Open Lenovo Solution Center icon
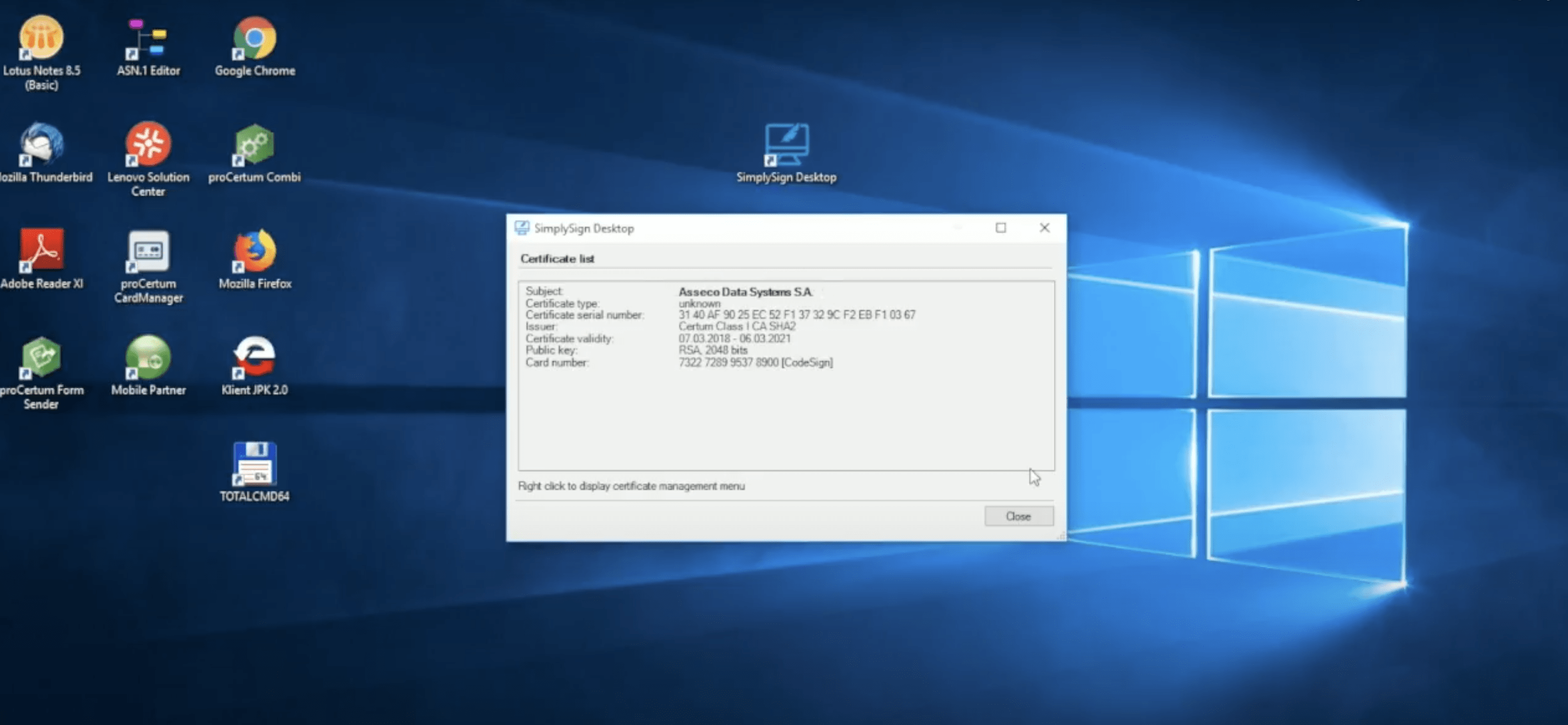1568x725 pixels. 148,159
